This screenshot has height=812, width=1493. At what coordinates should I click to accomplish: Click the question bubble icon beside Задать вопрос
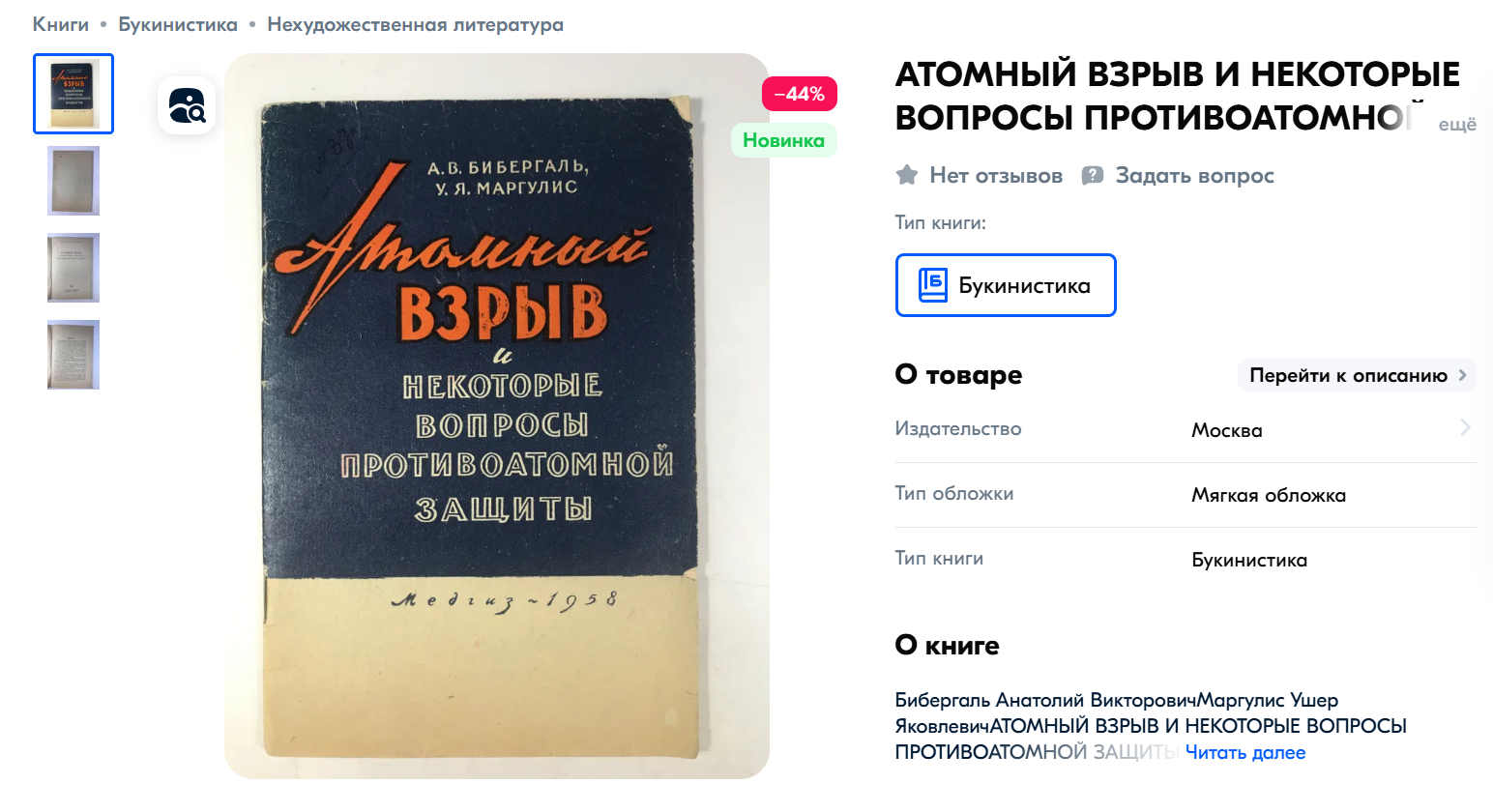tap(1093, 175)
